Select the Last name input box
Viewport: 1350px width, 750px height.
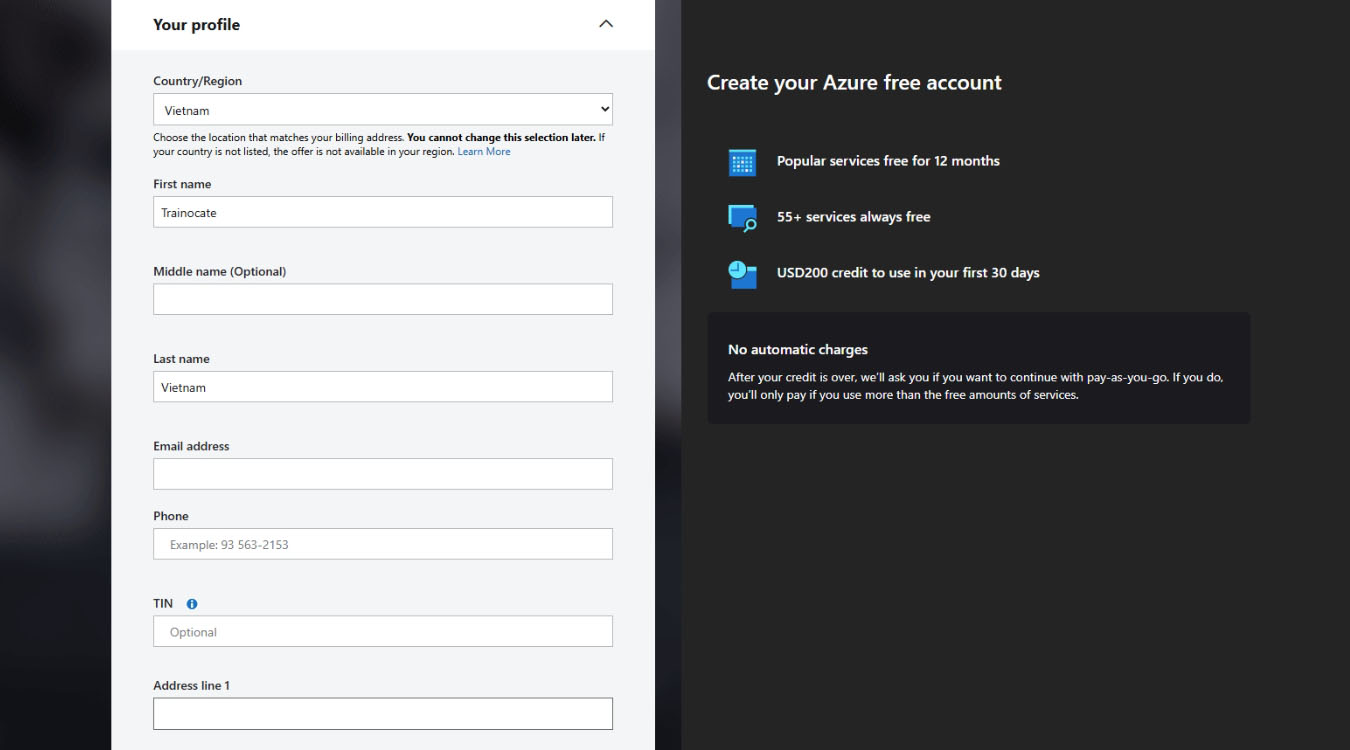coord(383,387)
